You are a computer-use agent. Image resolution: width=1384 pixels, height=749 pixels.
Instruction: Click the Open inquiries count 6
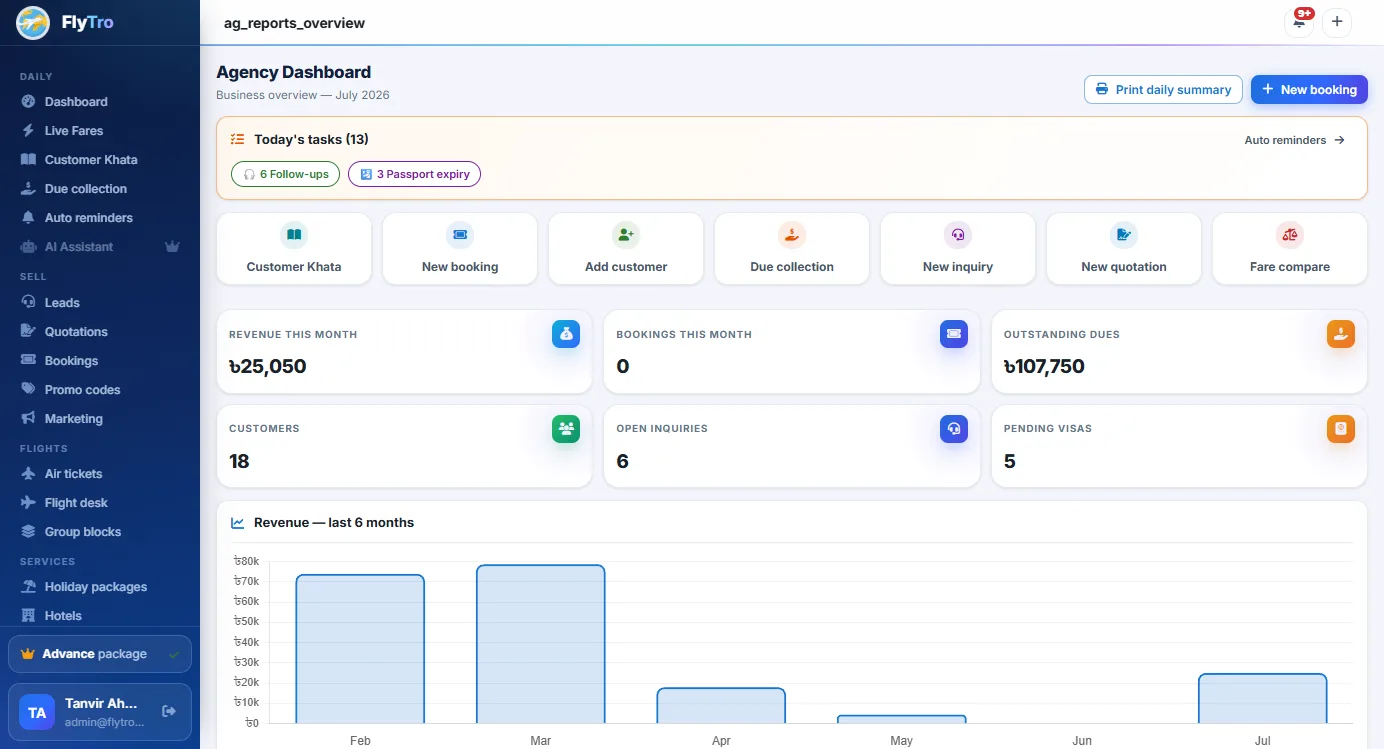622,461
